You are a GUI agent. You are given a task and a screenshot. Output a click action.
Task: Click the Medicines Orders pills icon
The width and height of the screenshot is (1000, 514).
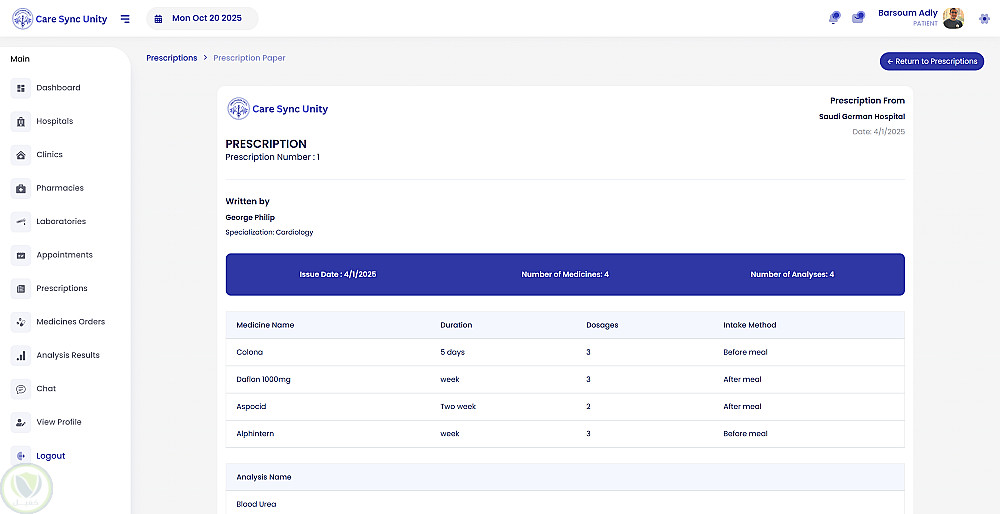(21, 322)
